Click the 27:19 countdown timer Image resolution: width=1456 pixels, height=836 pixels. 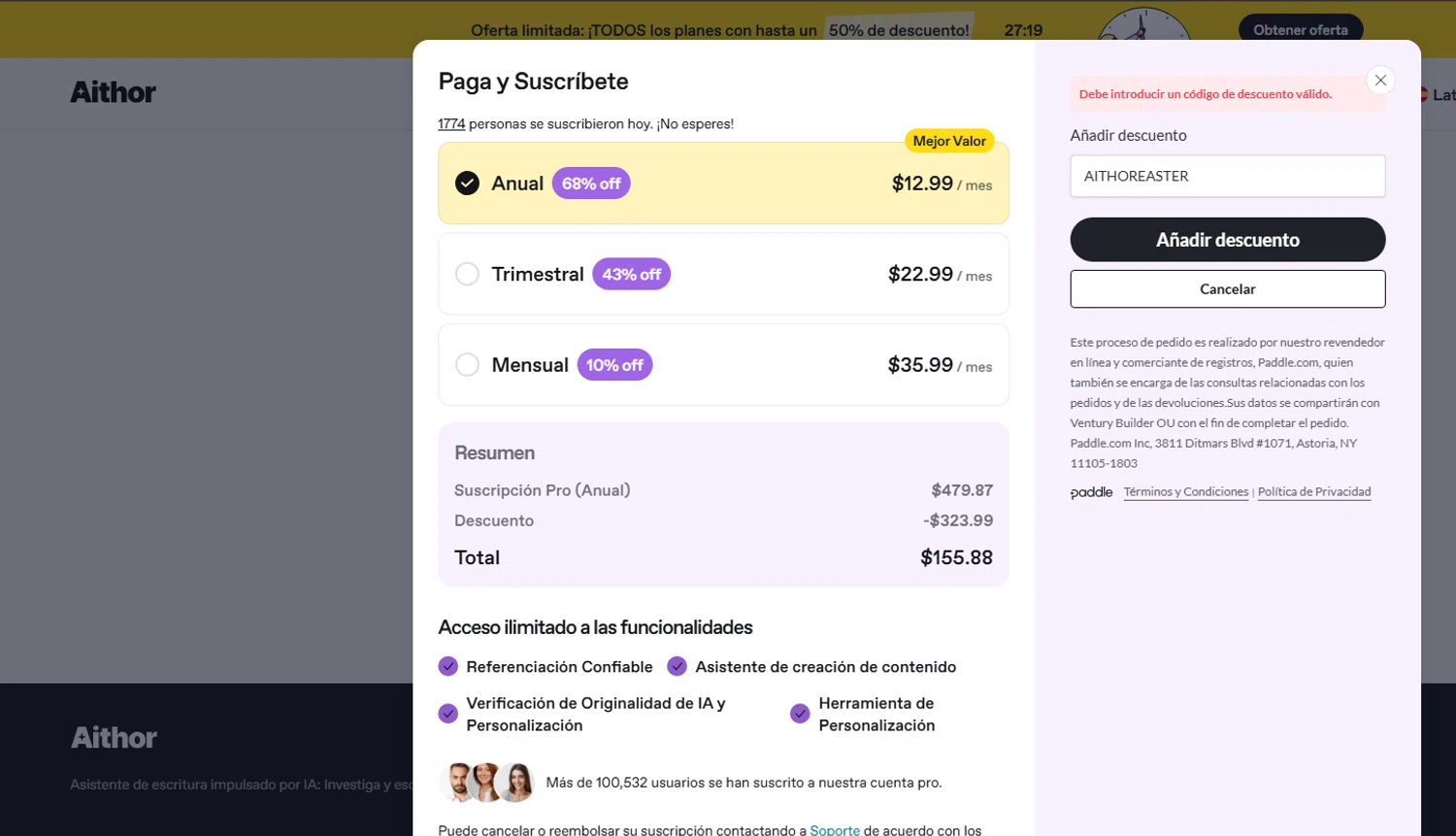tap(1023, 30)
